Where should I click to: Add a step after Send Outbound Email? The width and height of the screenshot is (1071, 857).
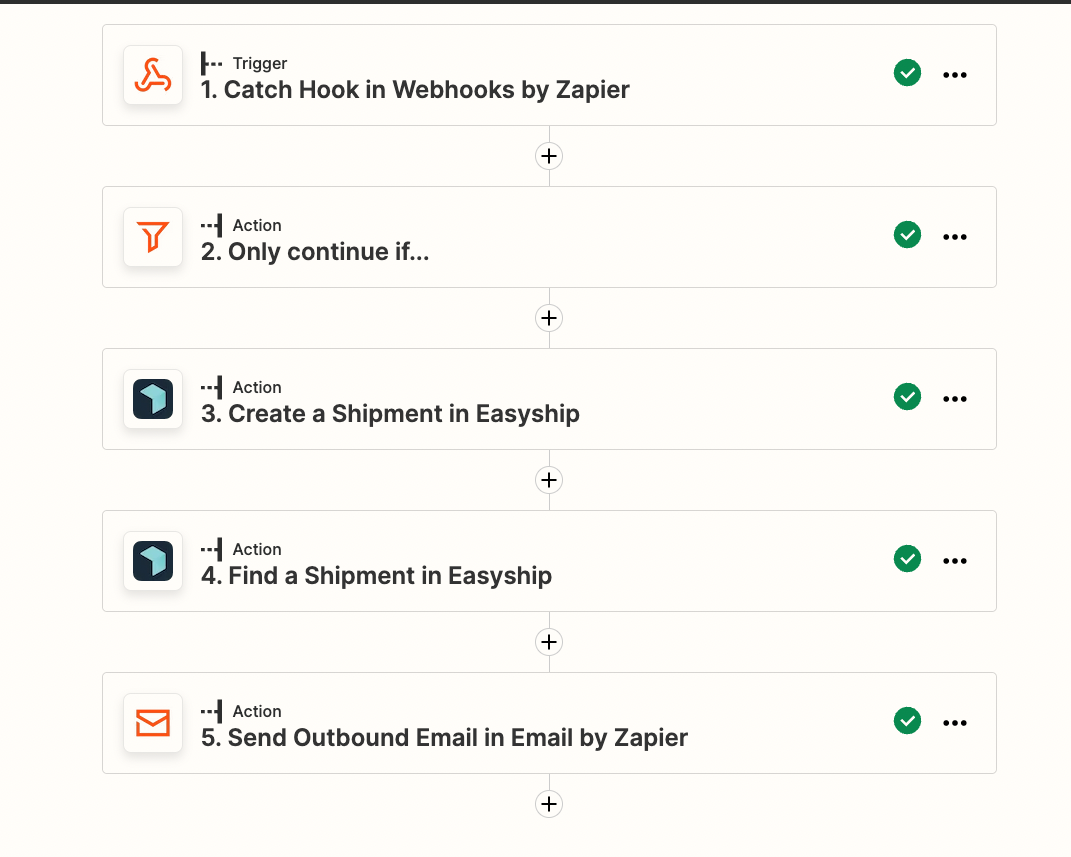click(x=549, y=804)
